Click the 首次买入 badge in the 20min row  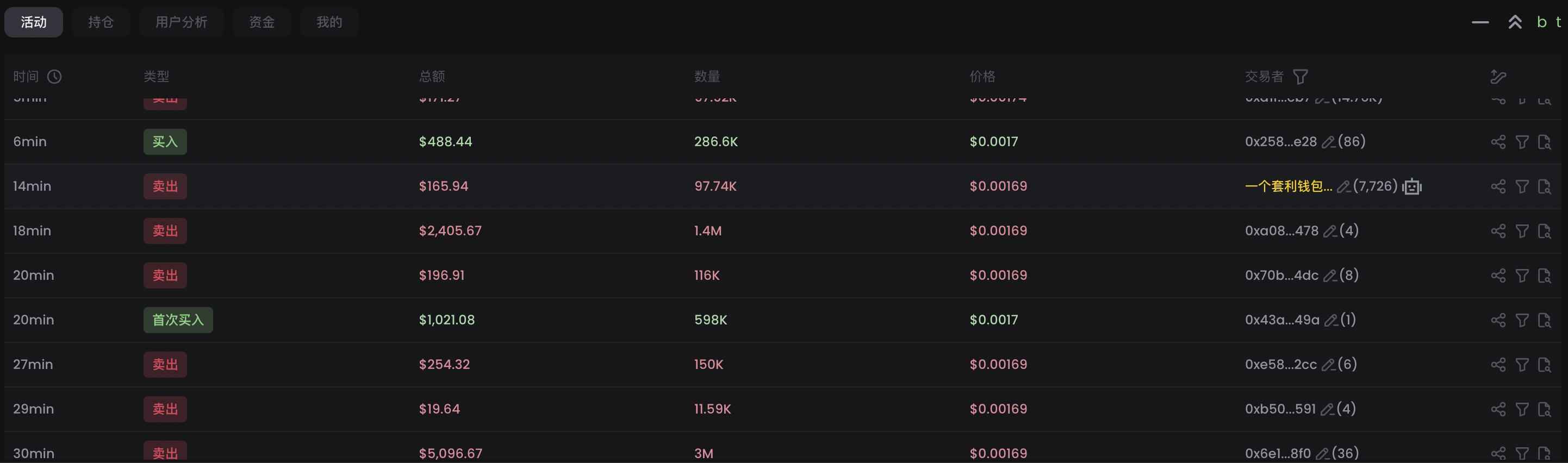pyautogui.click(x=178, y=320)
